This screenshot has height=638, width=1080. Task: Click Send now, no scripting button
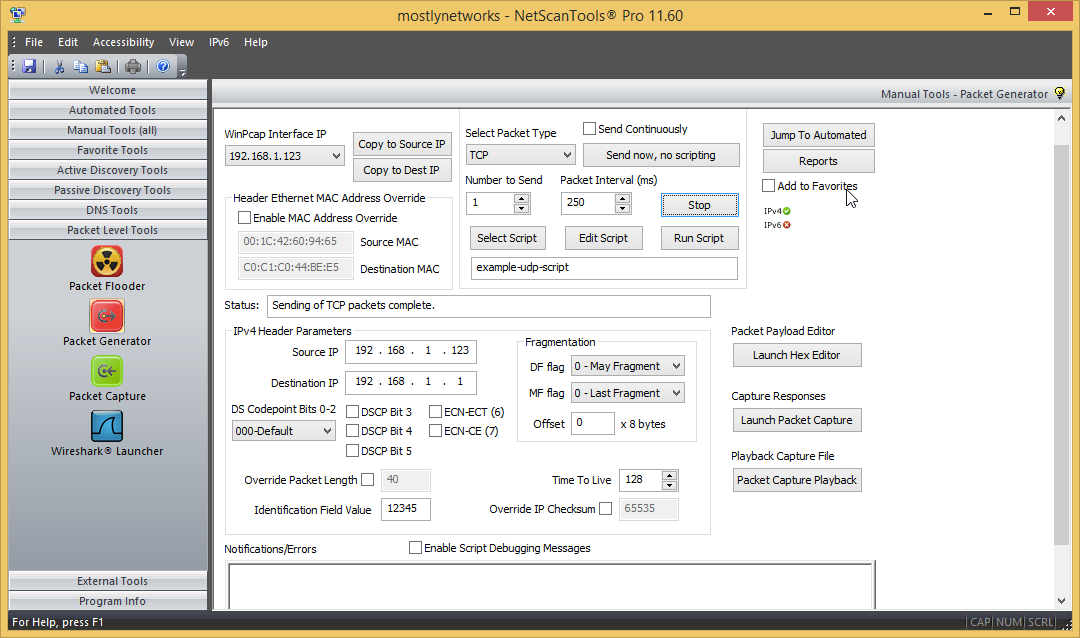click(661, 155)
